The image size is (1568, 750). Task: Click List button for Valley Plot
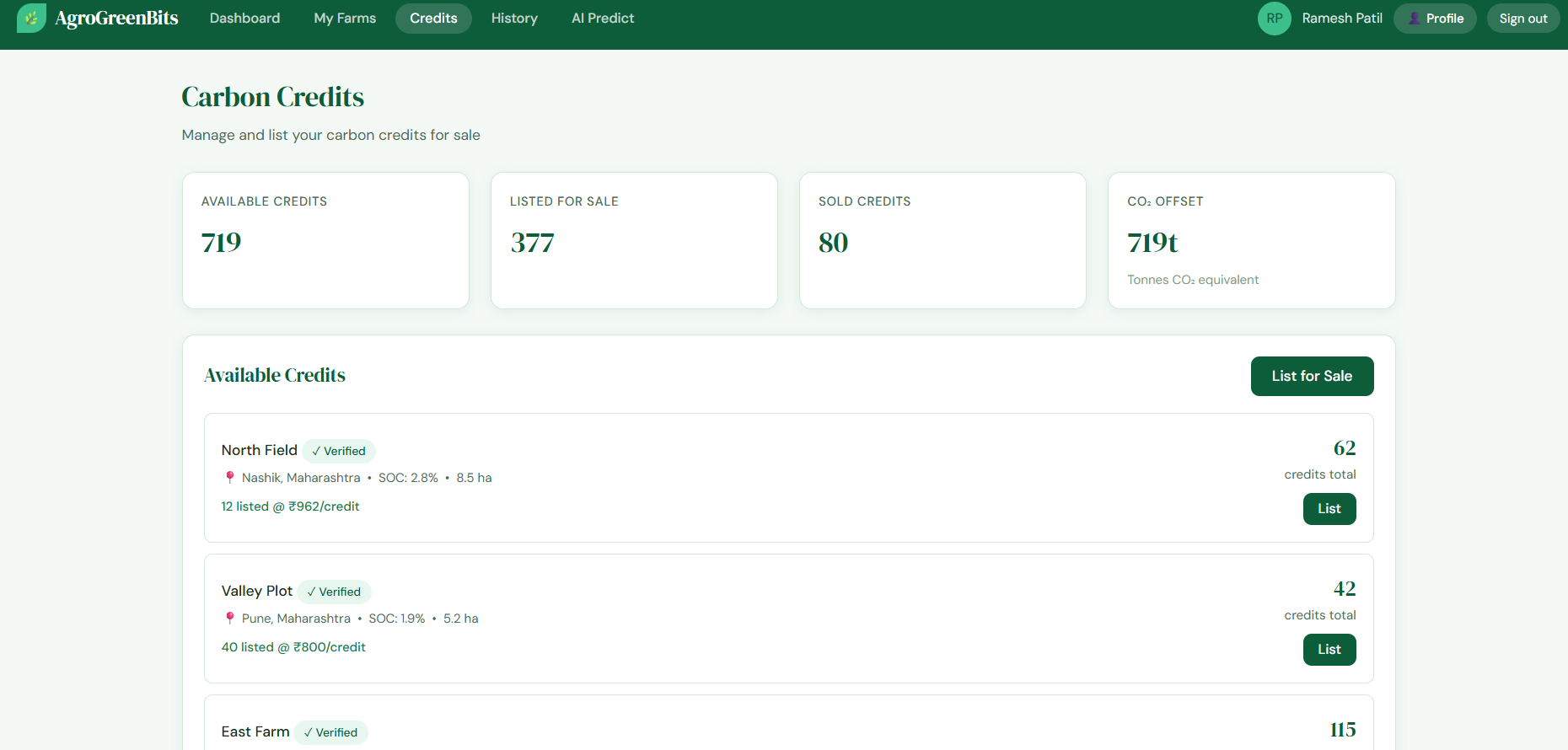pyautogui.click(x=1329, y=650)
